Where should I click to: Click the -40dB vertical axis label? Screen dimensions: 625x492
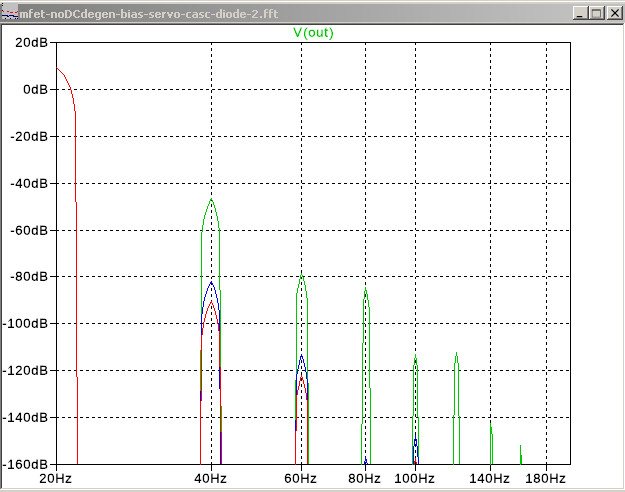tap(29, 183)
